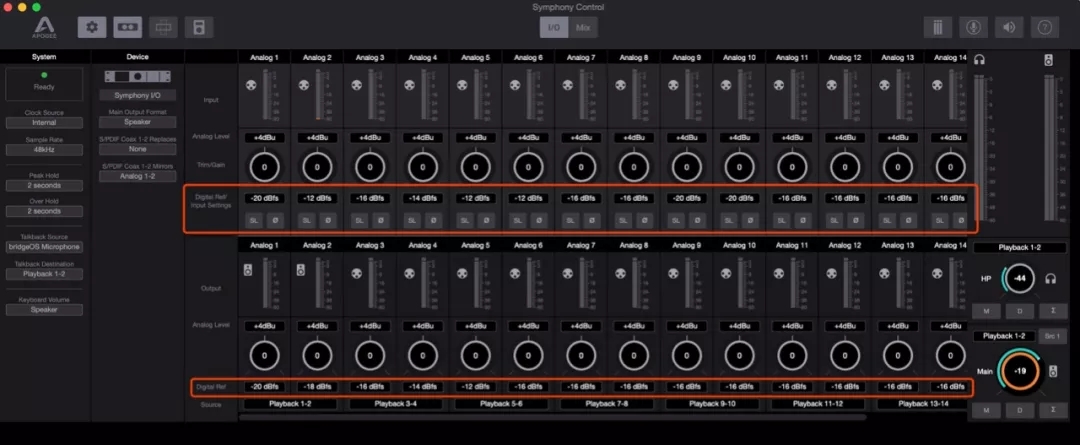Switch to the I/O tab
Viewport: 1080px width, 445px height.
554,28
